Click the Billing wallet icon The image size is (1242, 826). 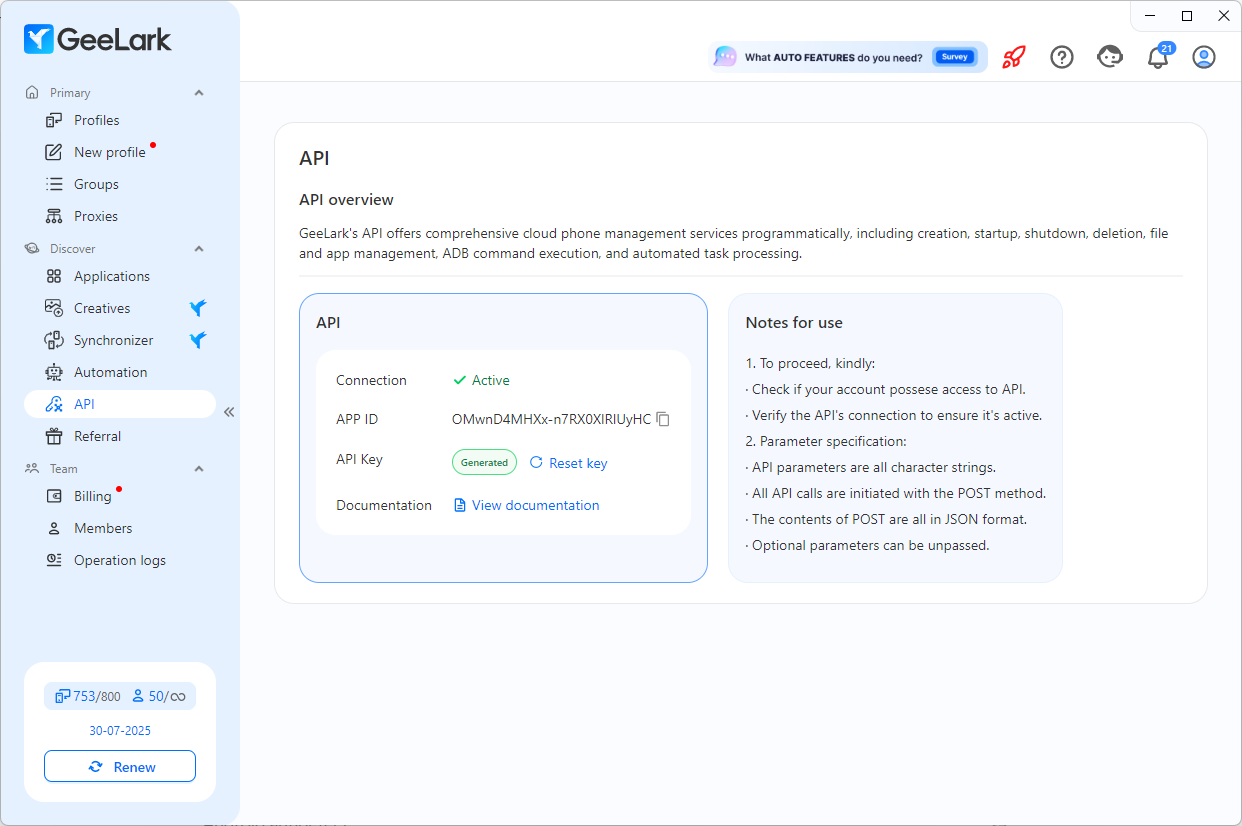pyautogui.click(x=54, y=496)
